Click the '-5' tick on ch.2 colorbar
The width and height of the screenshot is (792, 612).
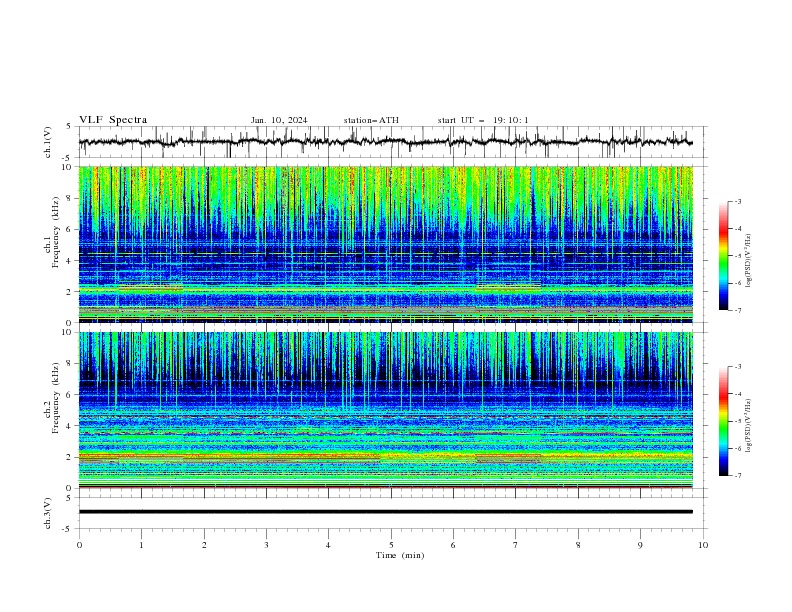pos(738,421)
